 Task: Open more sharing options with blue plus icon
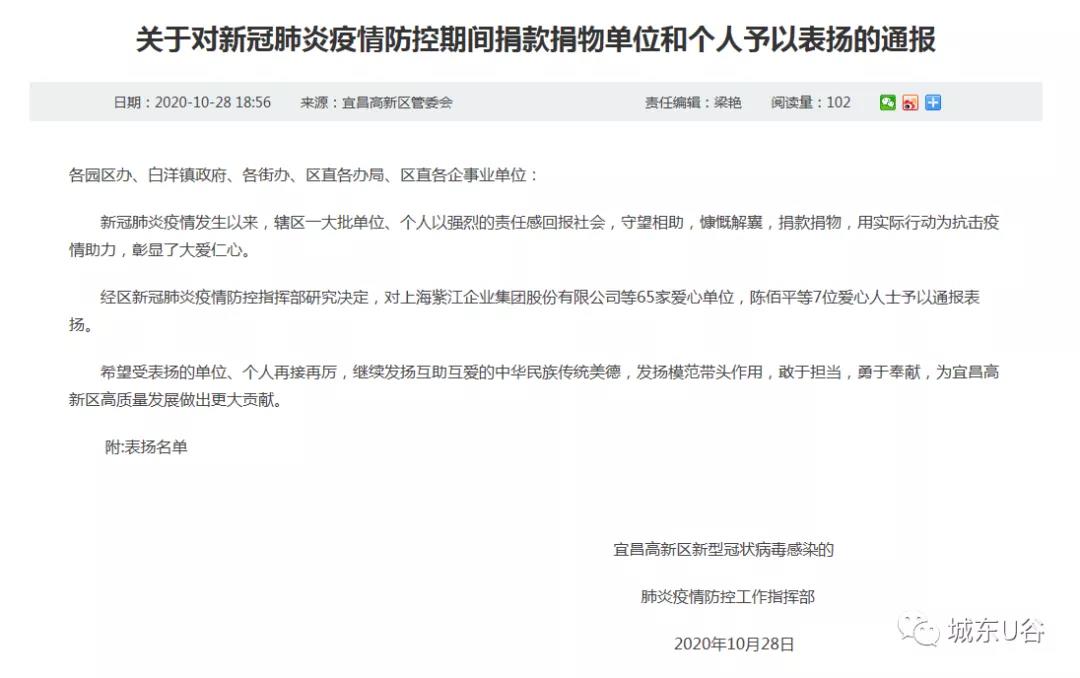coord(933,103)
